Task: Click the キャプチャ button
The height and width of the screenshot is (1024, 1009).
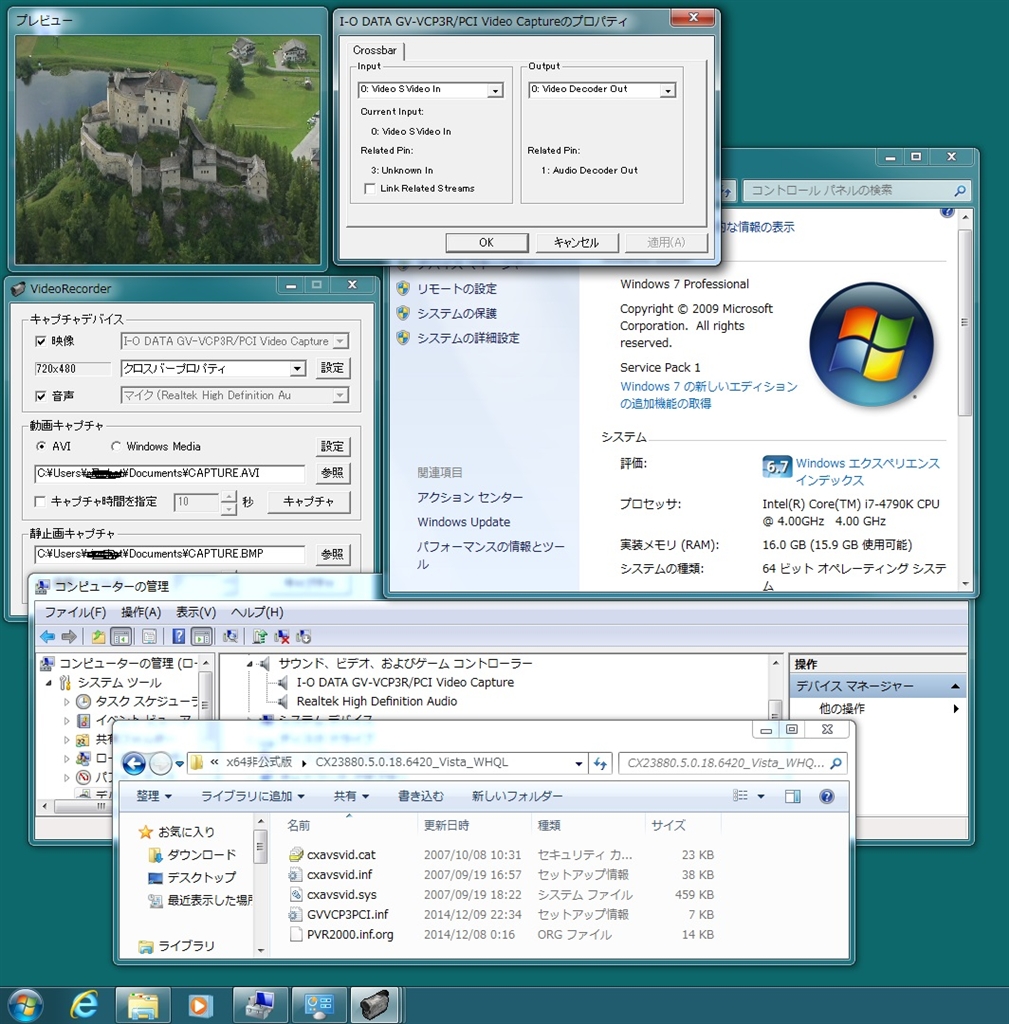Action: (308, 501)
